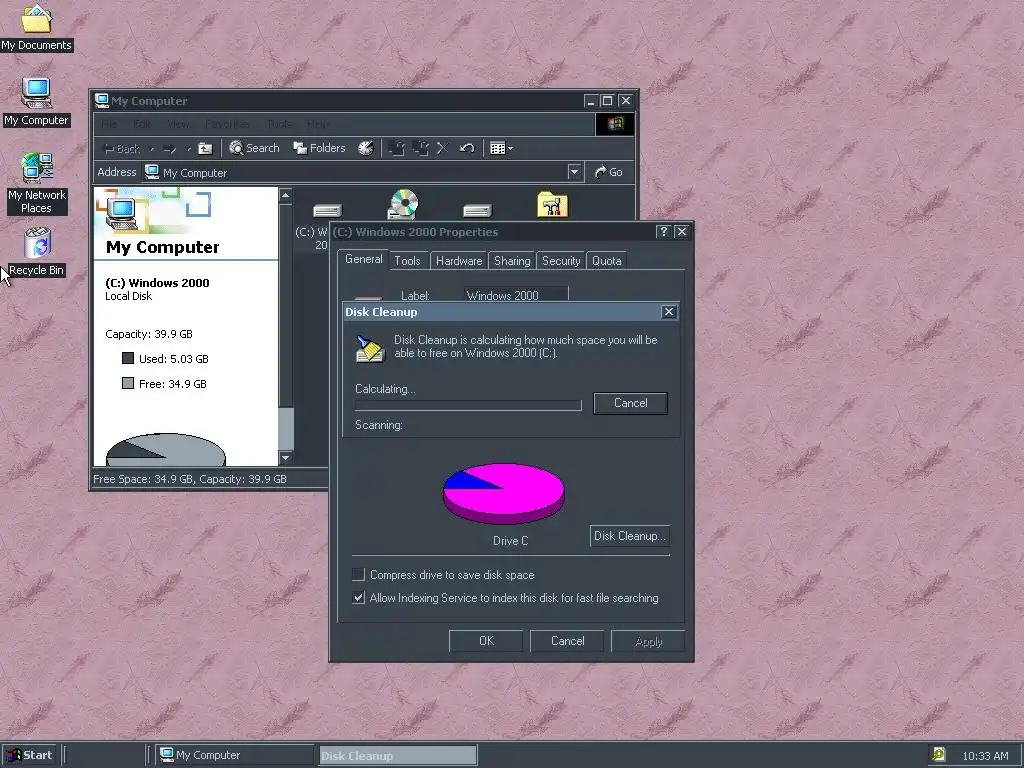Open My Network Places desktop icon
Viewport: 1024px width, 768px height.
click(x=36, y=184)
